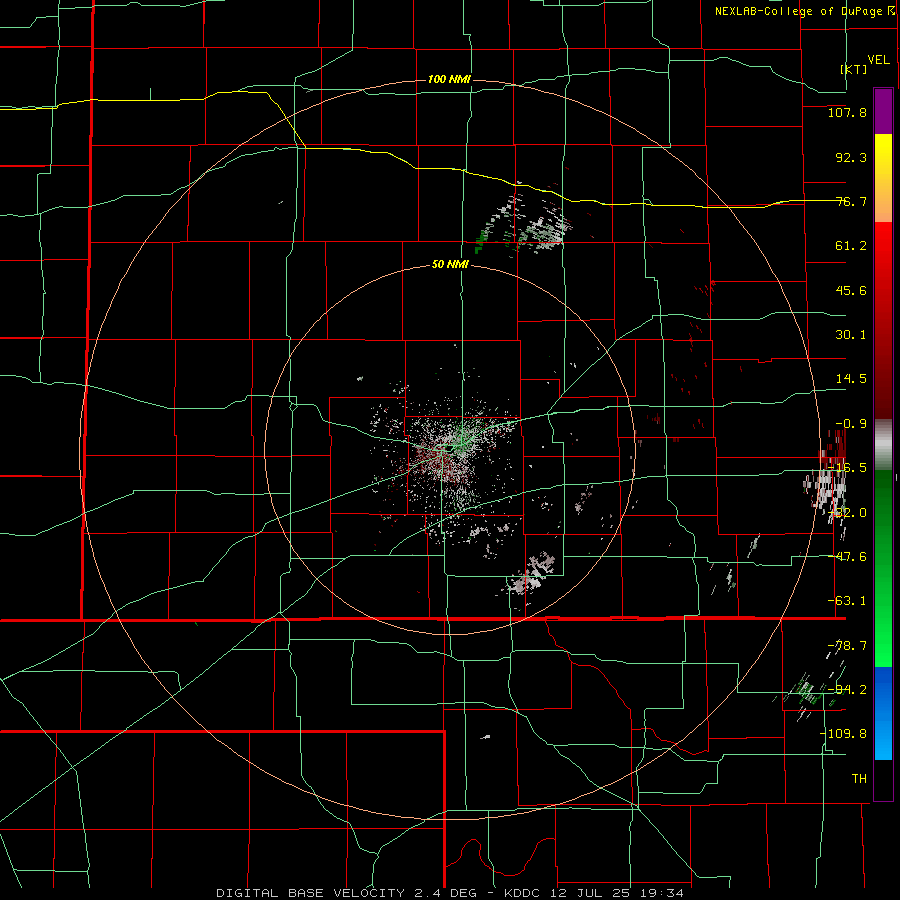The height and width of the screenshot is (900, 900).
Task: Click the 100 NMI range ring label
Action: (x=449, y=79)
